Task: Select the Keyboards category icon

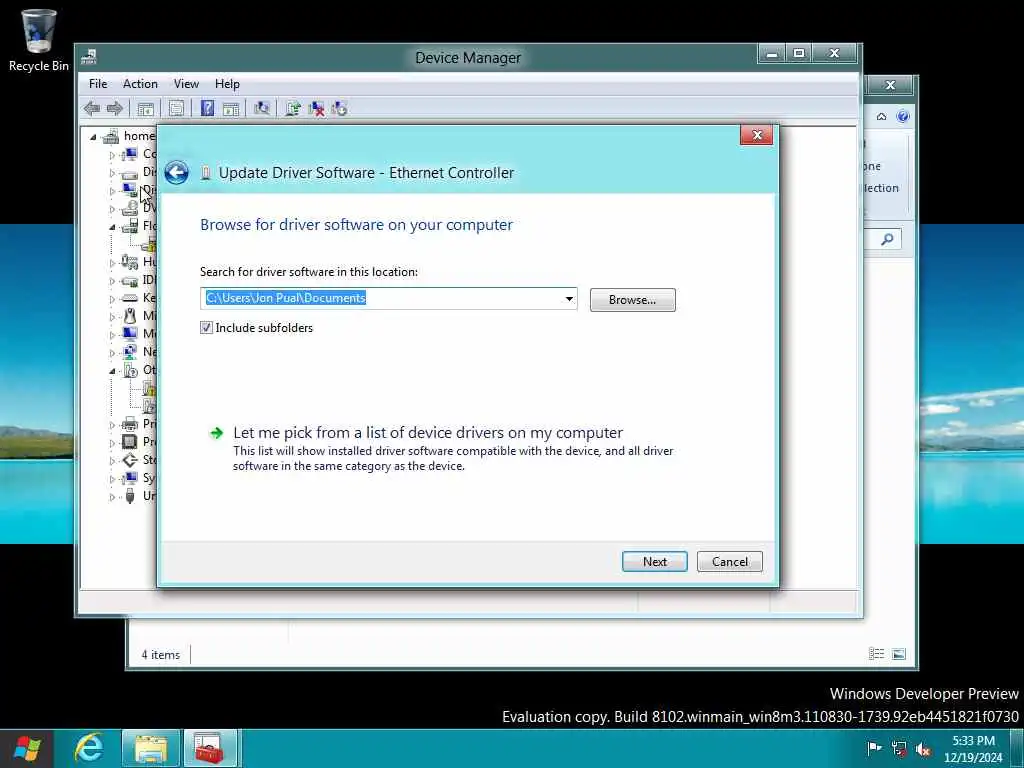Action: pyautogui.click(x=130, y=298)
